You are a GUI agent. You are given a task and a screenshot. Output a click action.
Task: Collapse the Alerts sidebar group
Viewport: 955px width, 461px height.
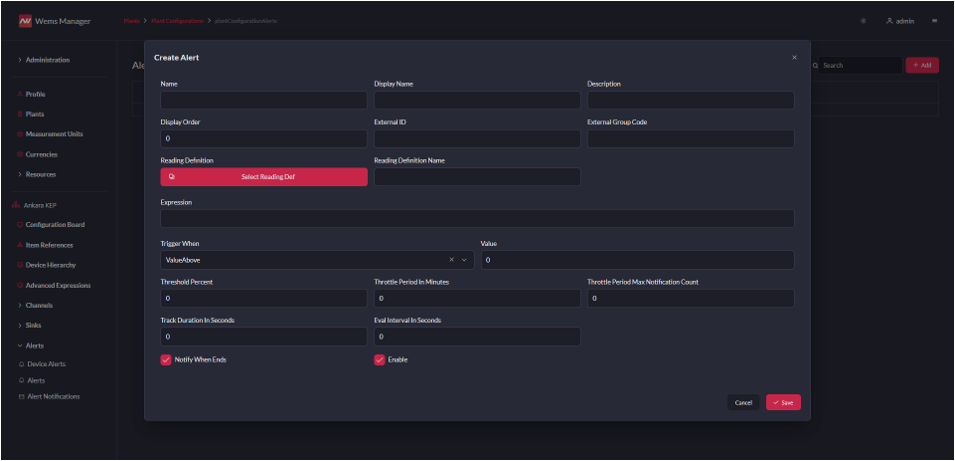coord(20,345)
